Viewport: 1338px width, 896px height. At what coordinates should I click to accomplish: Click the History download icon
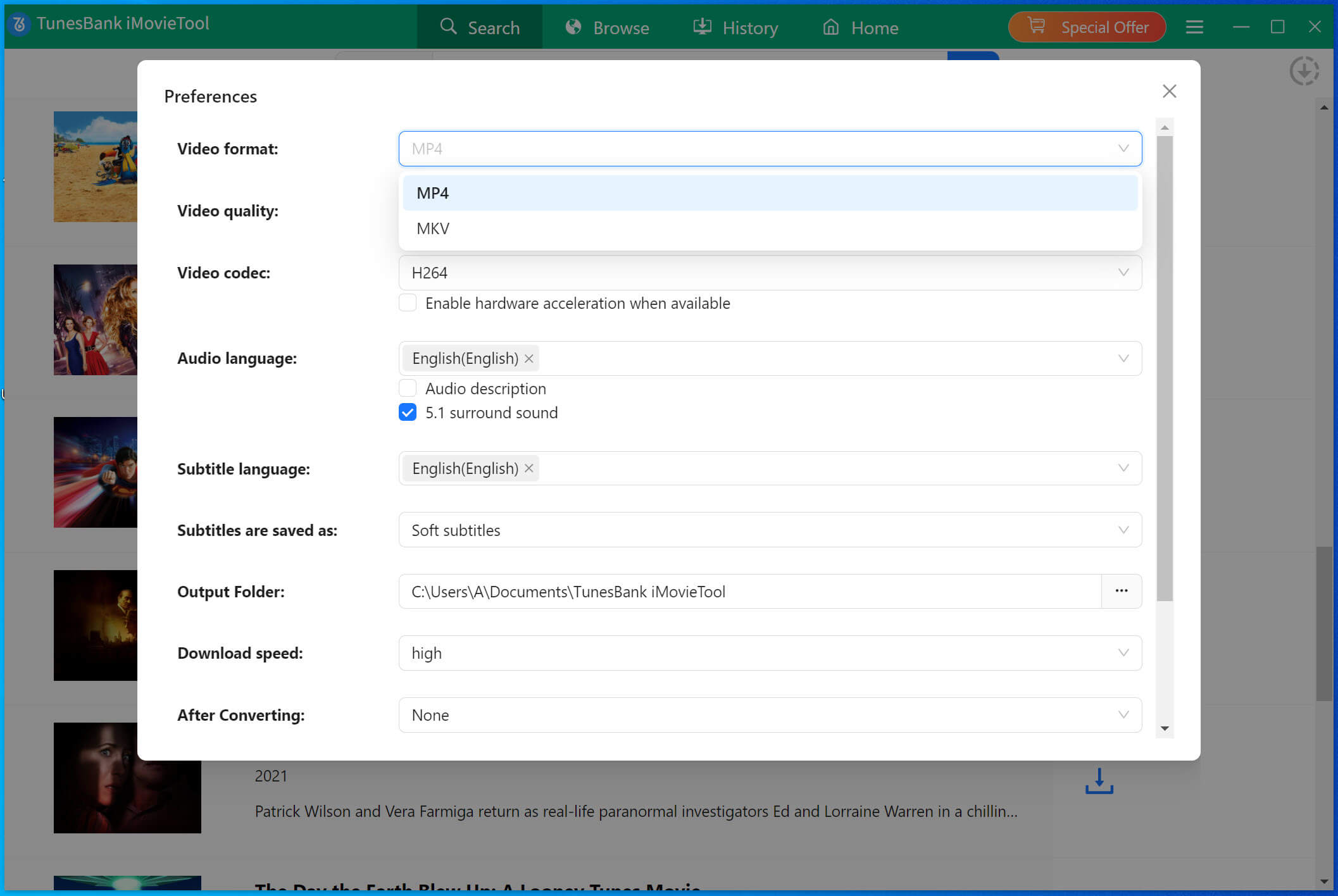[703, 27]
